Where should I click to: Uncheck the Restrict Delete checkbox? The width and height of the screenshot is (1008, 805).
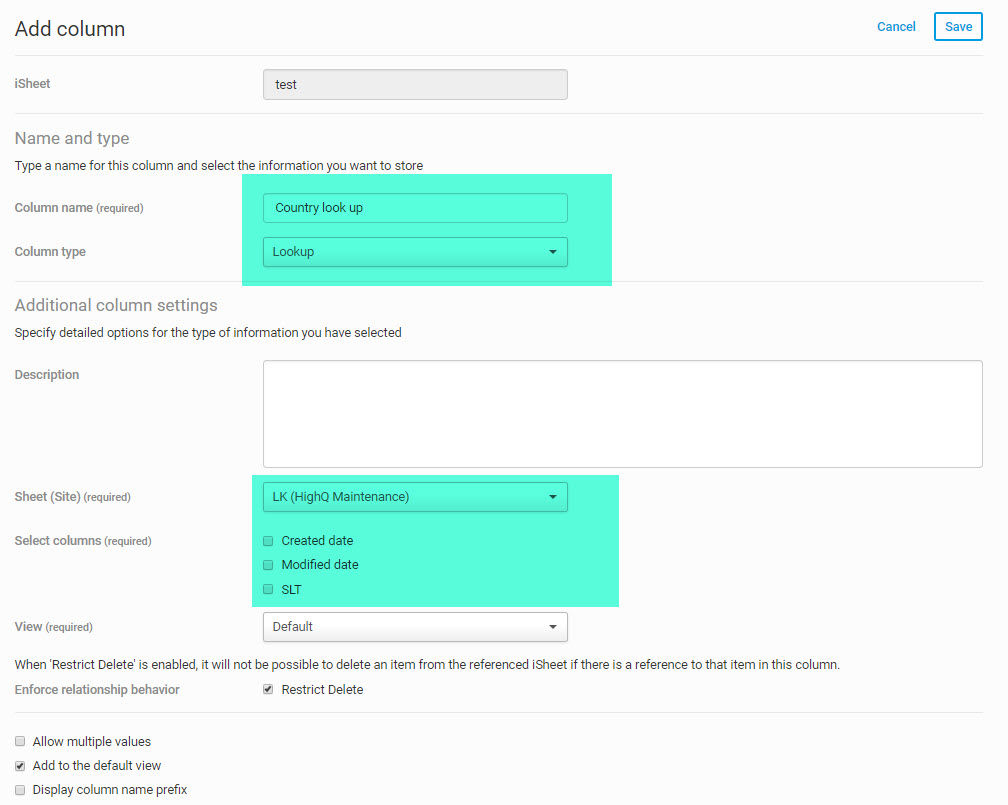point(268,690)
